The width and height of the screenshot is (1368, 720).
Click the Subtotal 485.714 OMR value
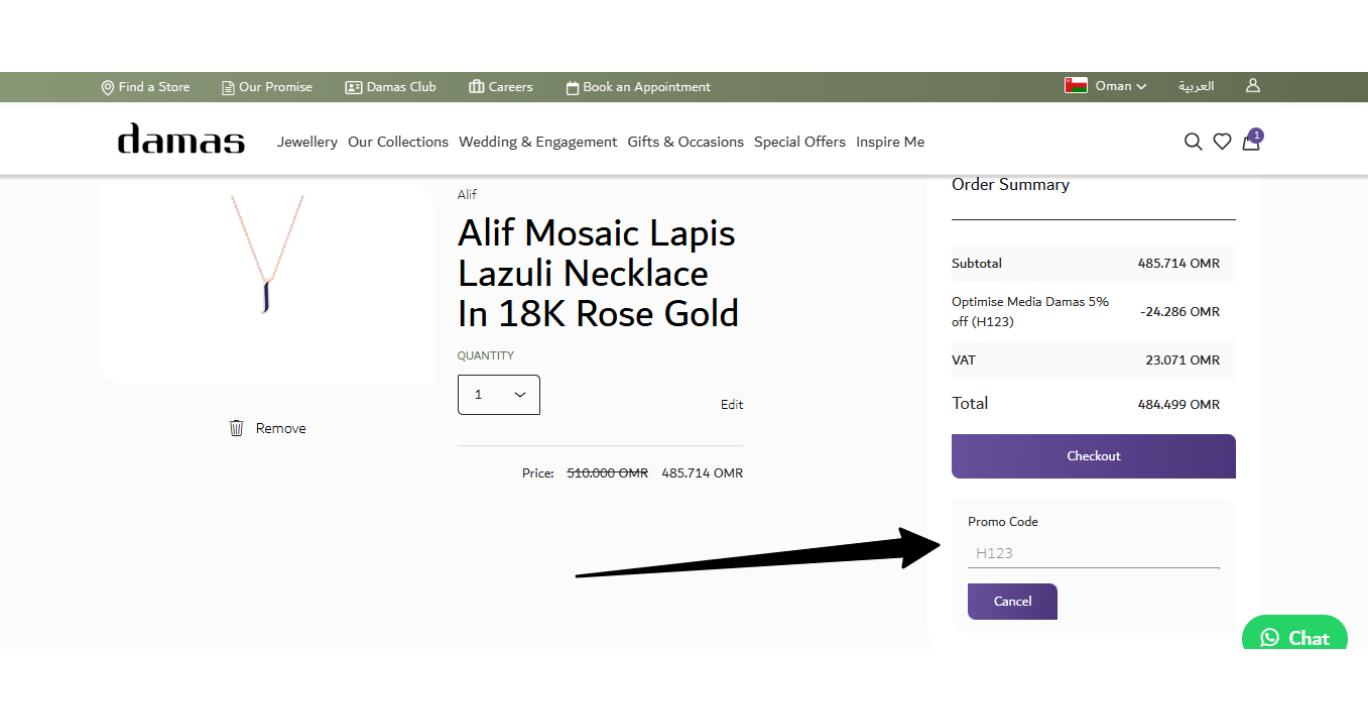tap(1178, 263)
